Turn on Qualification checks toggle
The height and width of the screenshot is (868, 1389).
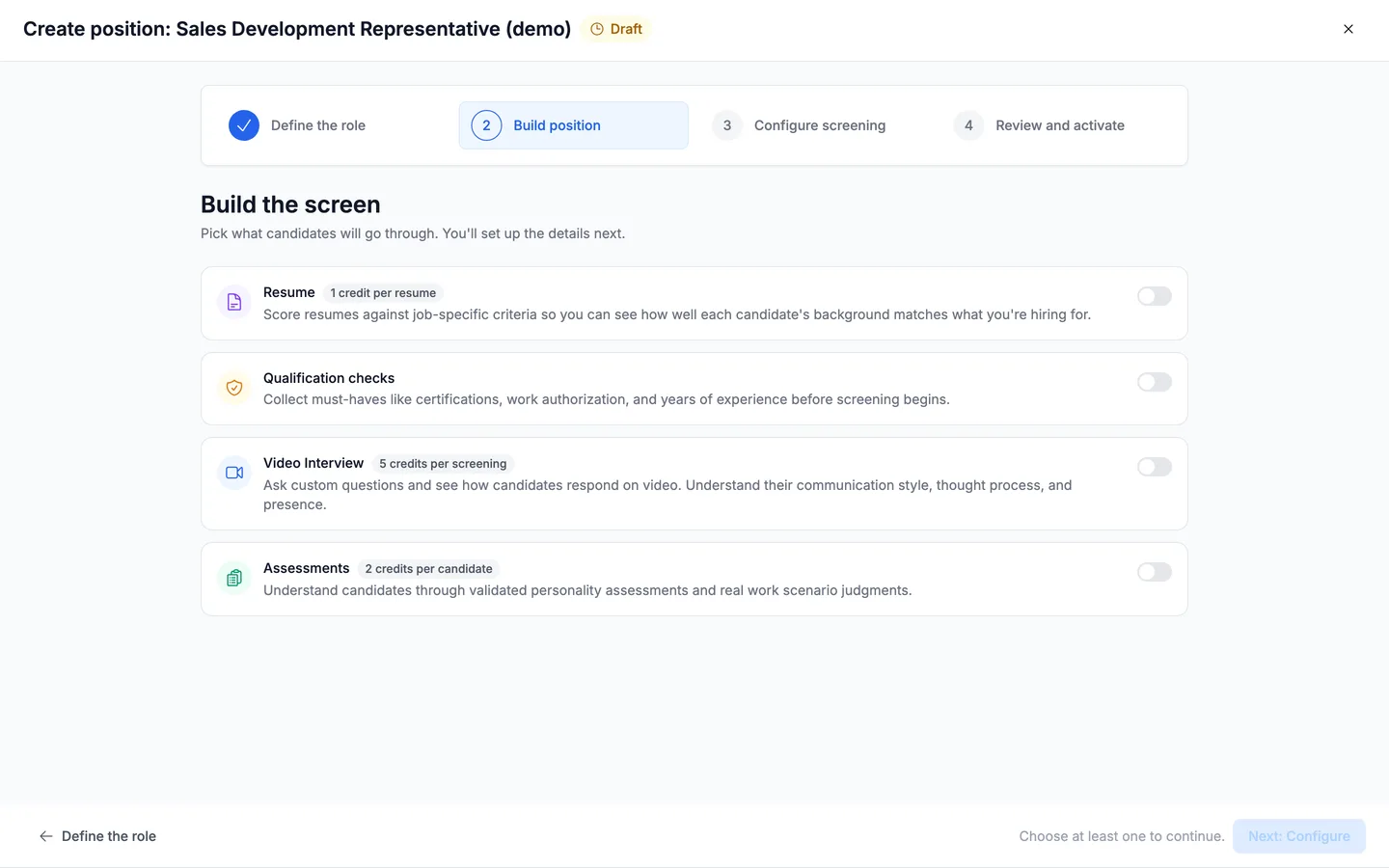[1155, 382]
